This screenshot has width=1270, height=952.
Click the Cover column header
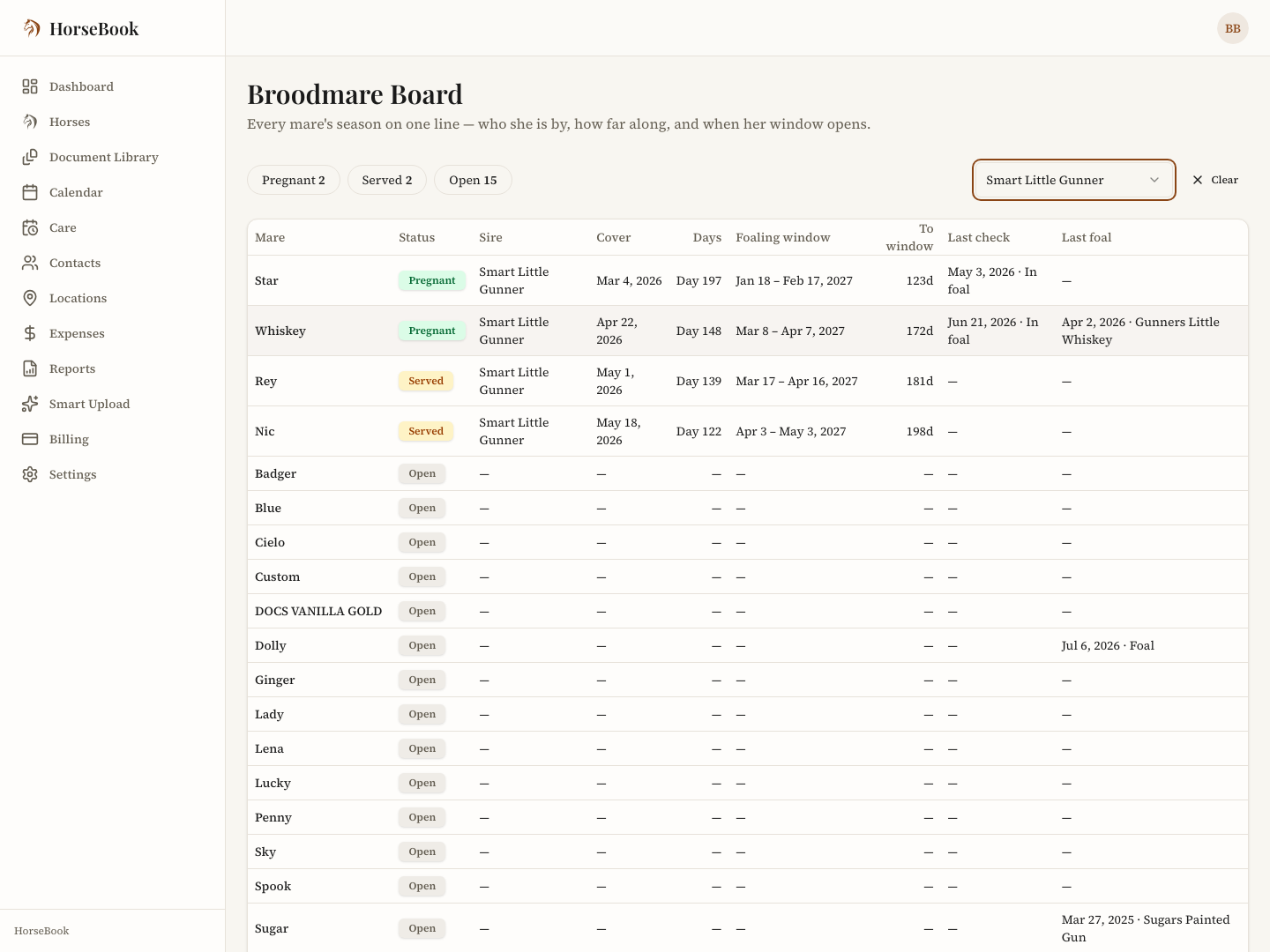[614, 237]
